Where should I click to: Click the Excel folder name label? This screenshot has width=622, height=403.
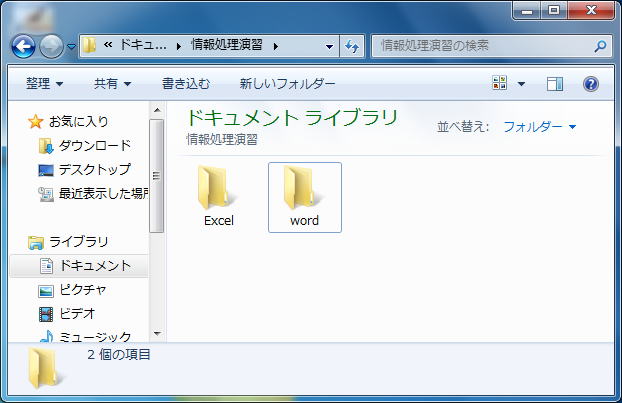pos(219,221)
